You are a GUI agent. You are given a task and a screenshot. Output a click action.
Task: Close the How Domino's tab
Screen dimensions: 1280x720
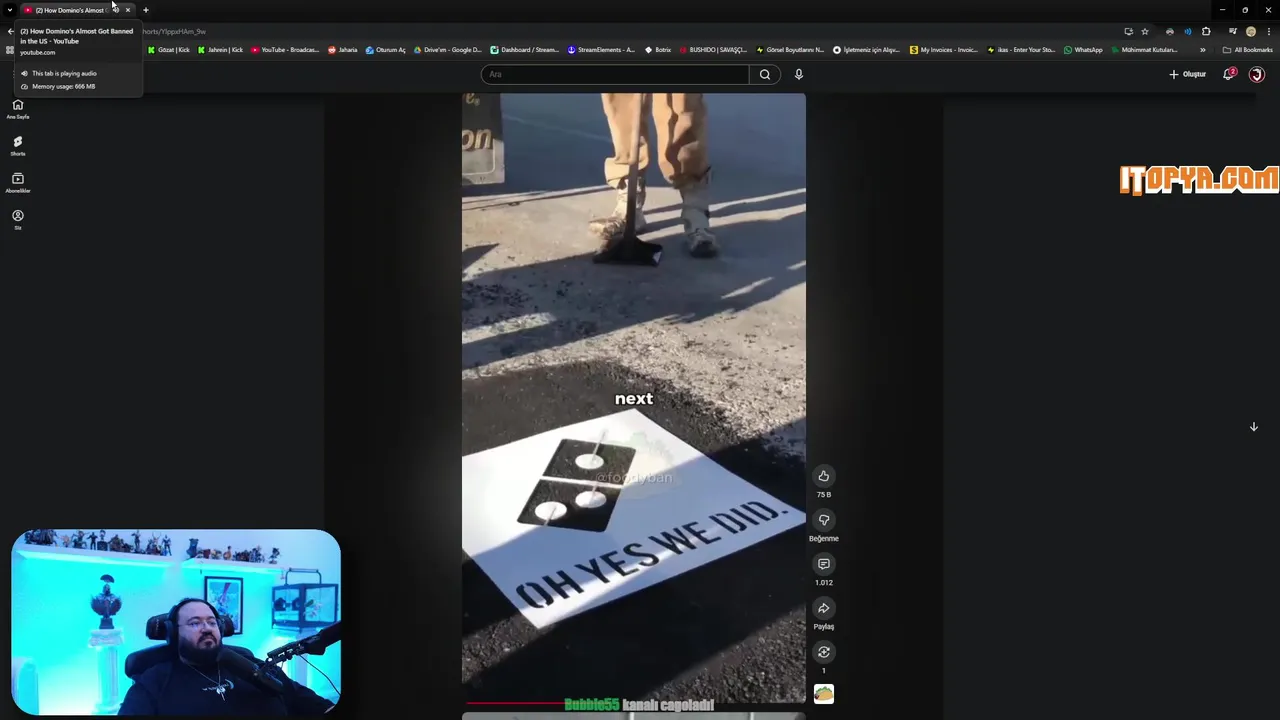pyautogui.click(x=127, y=10)
